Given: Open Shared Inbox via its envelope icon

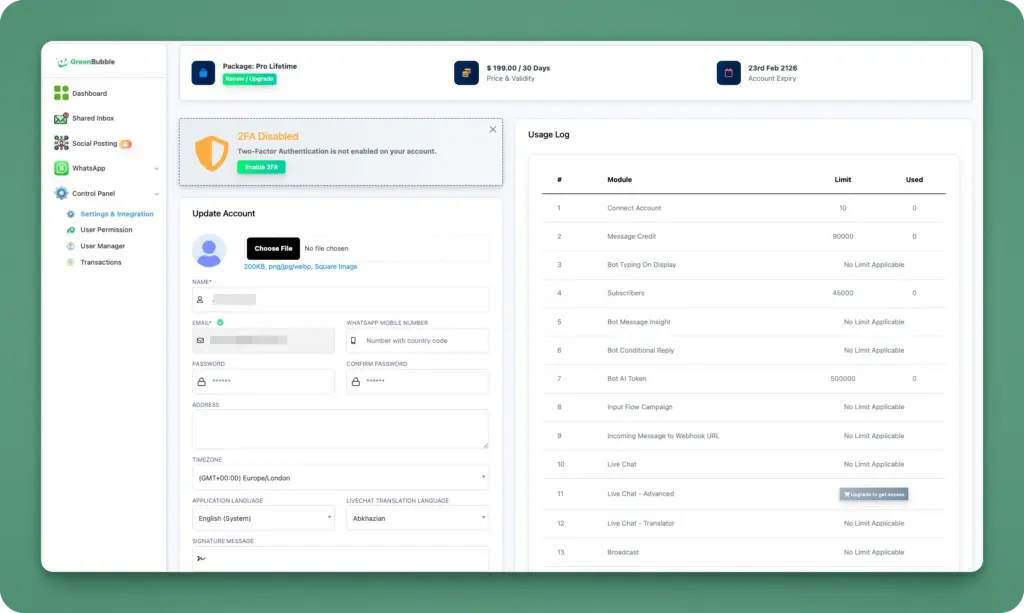Looking at the screenshot, I should click(x=61, y=118).
